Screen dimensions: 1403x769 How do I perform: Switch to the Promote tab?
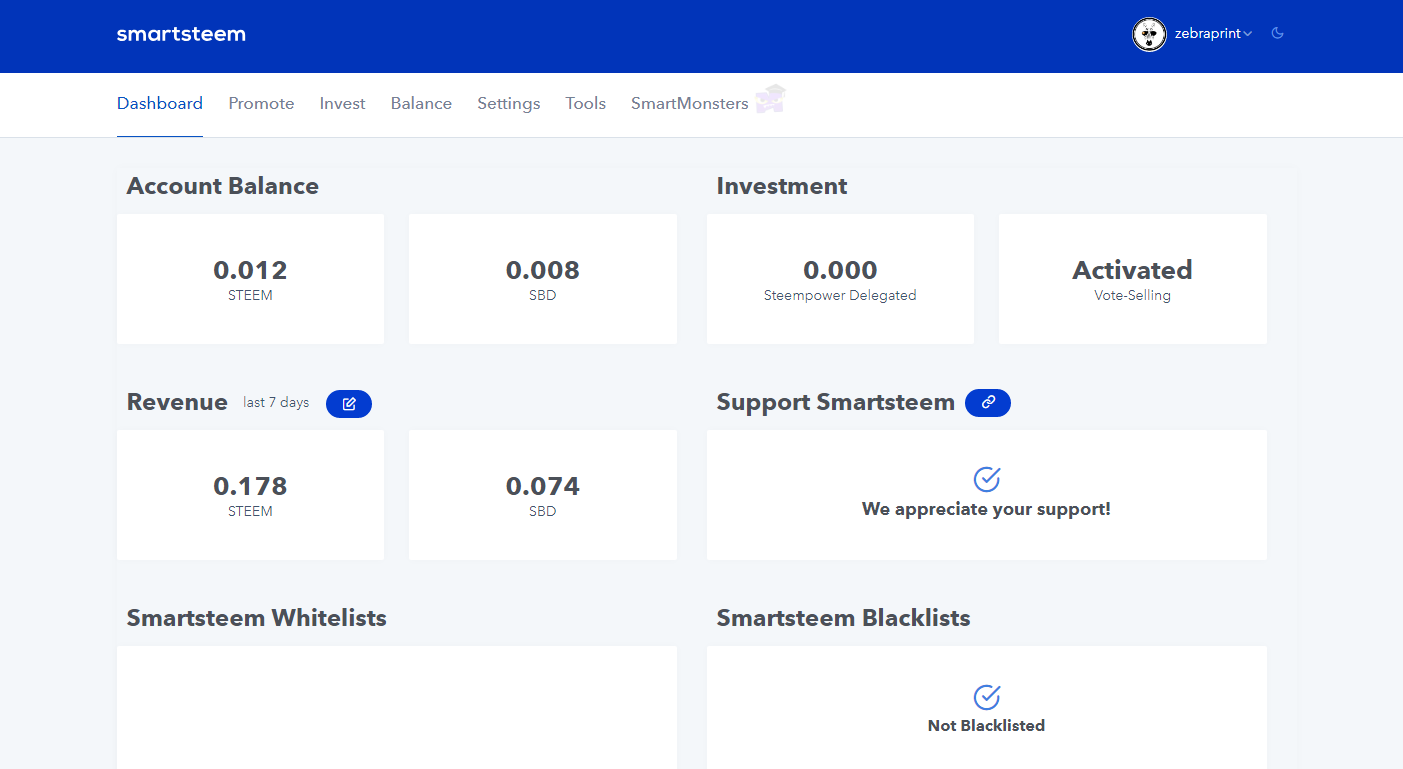[261, 104]
